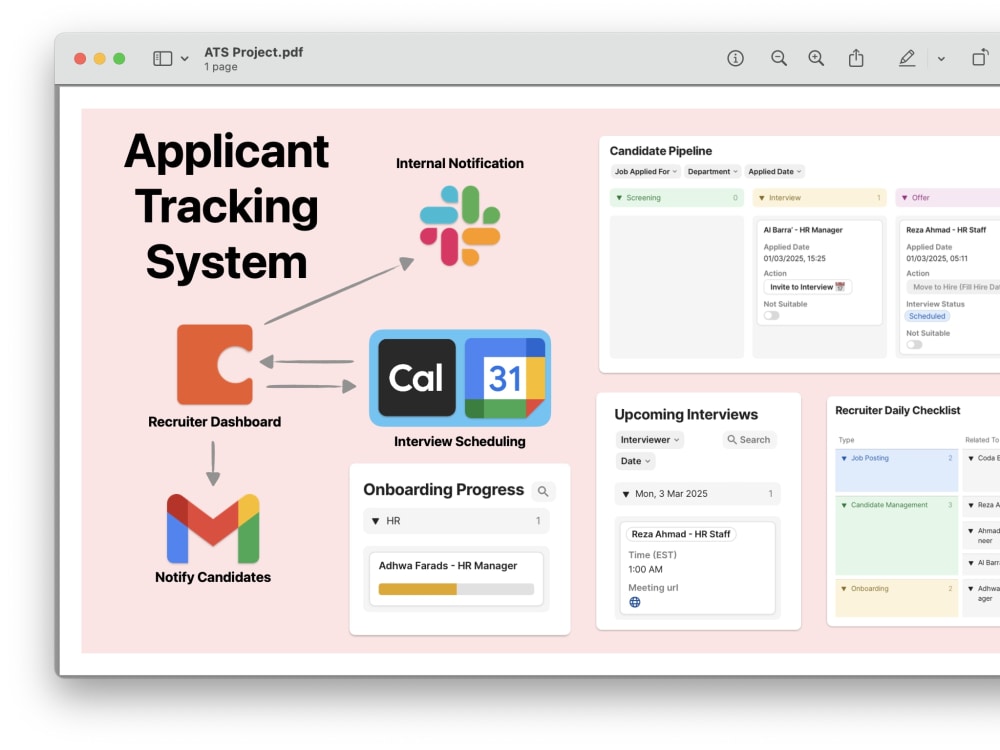Click the Move to Hire button
Screen dimensions: 1000x750
click(x=953, y=287)
